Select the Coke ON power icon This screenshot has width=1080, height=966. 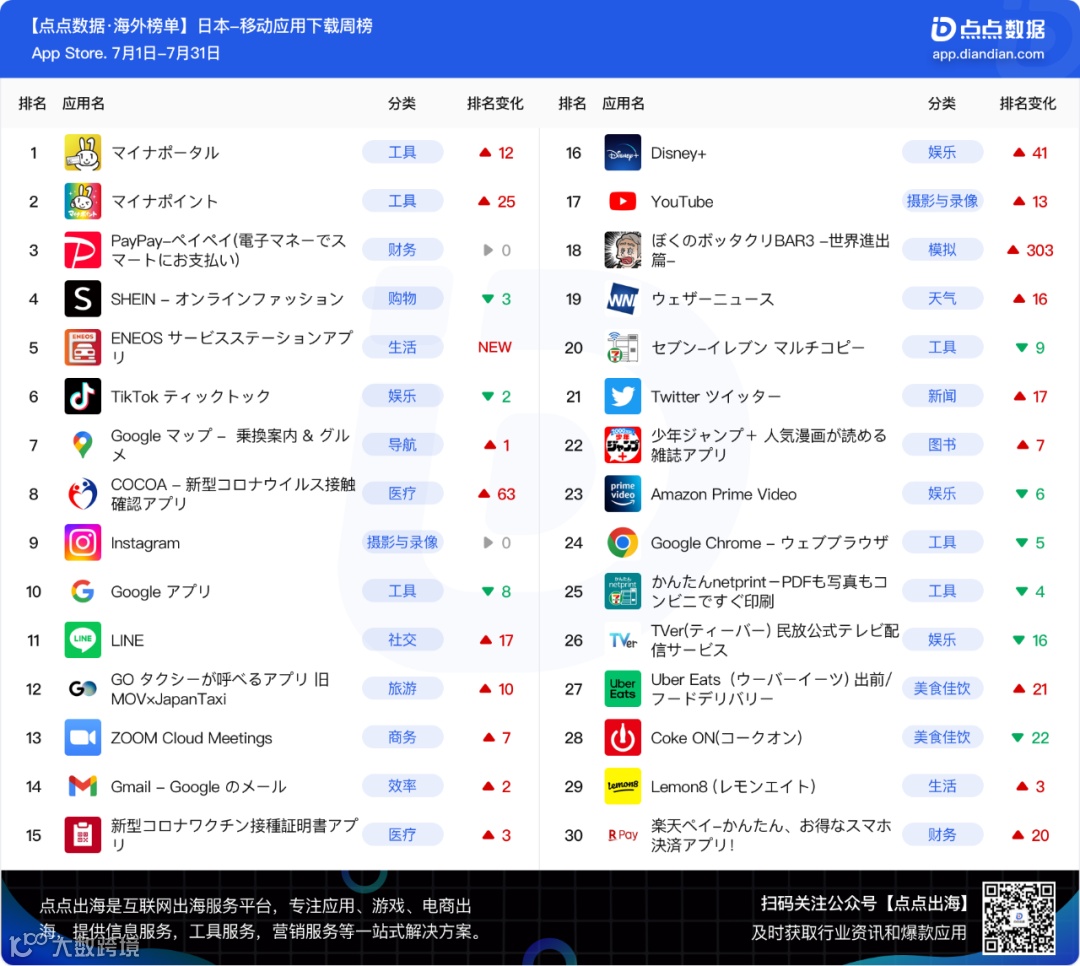point(623,738)
